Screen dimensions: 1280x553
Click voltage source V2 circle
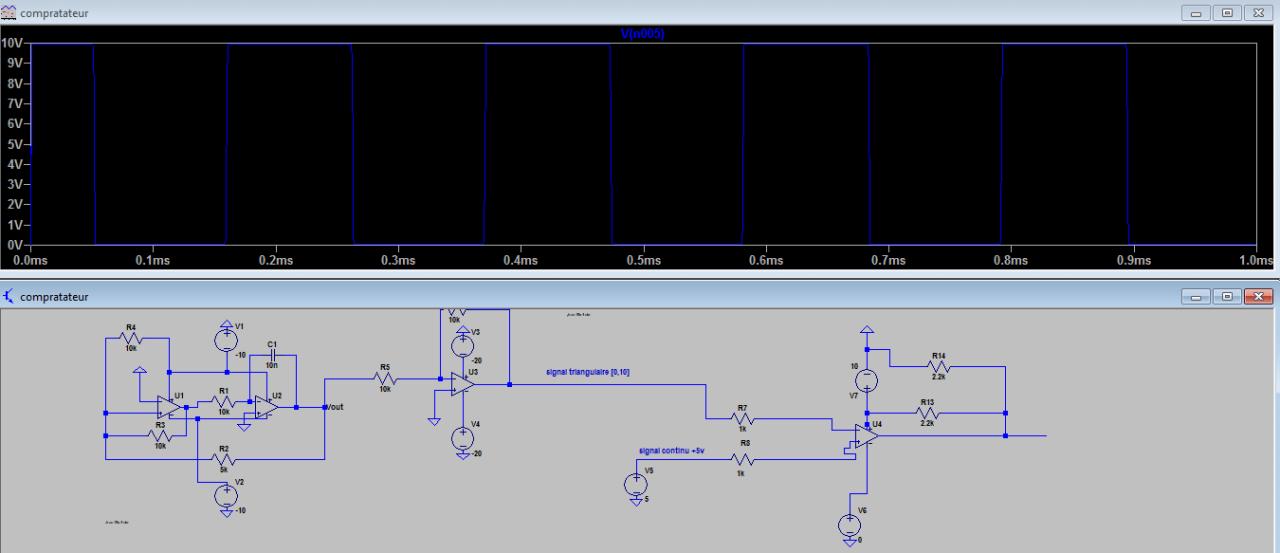[227, 494]
